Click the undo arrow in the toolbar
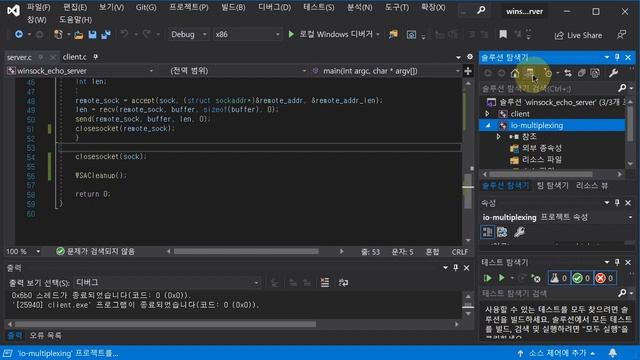This screenshot has height=360, width=640. click(x=124, y=35)
